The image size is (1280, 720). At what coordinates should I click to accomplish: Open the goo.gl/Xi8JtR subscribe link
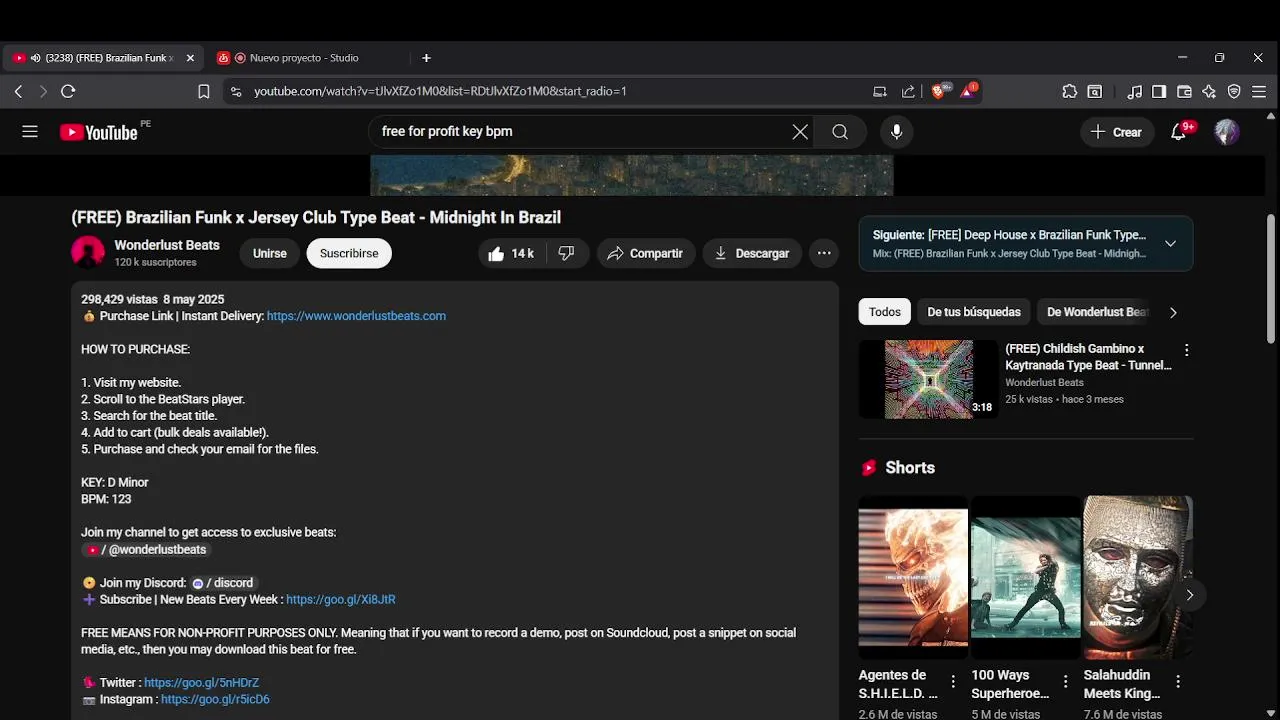pyautogui.click(x=341, y=599)
